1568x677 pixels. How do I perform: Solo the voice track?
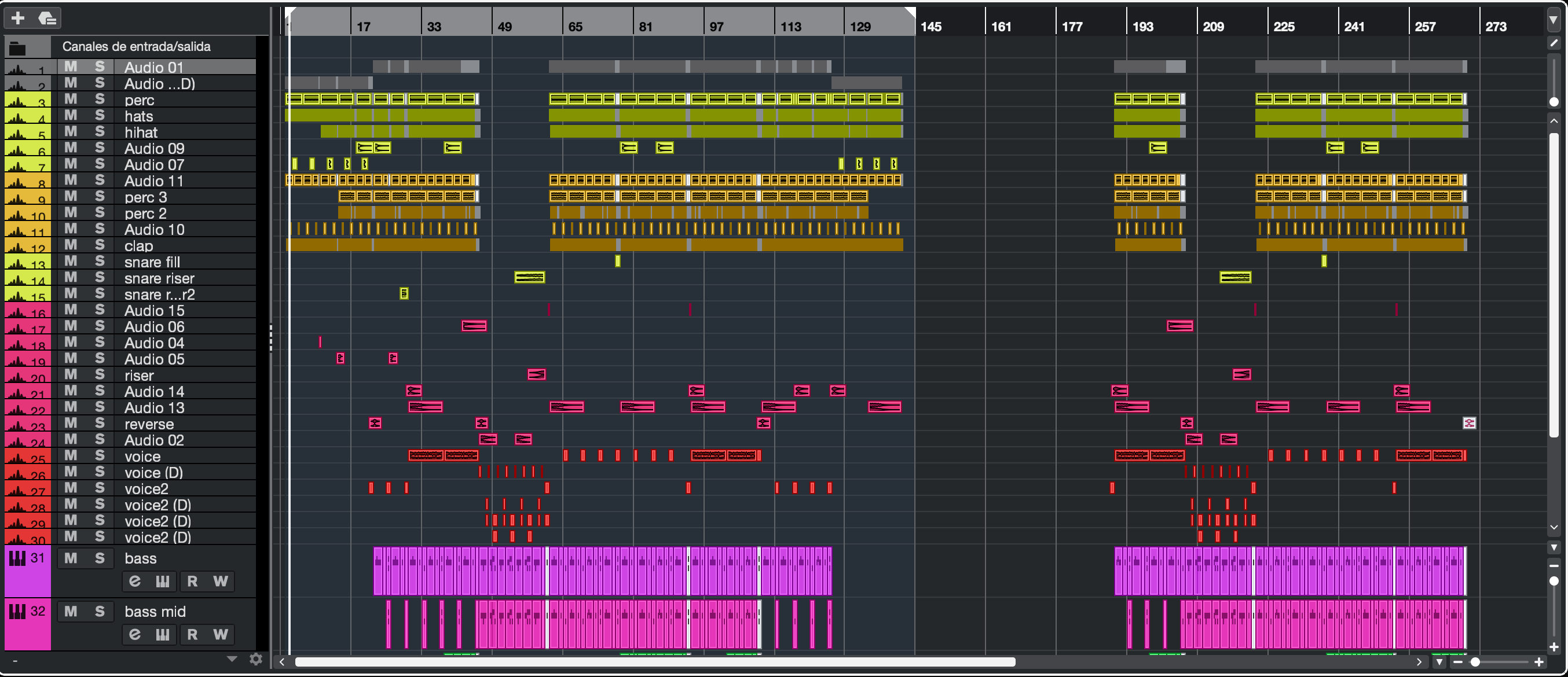pos(100,455)
